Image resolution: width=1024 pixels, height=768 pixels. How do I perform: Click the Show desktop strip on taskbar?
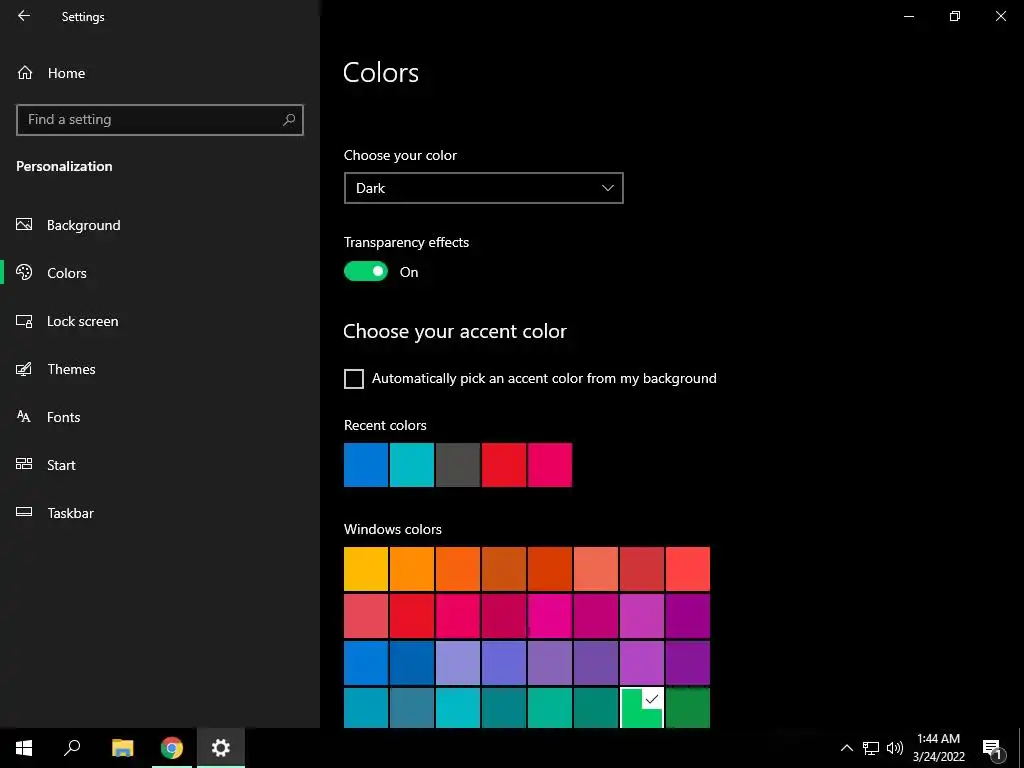tap(1021, 748)
